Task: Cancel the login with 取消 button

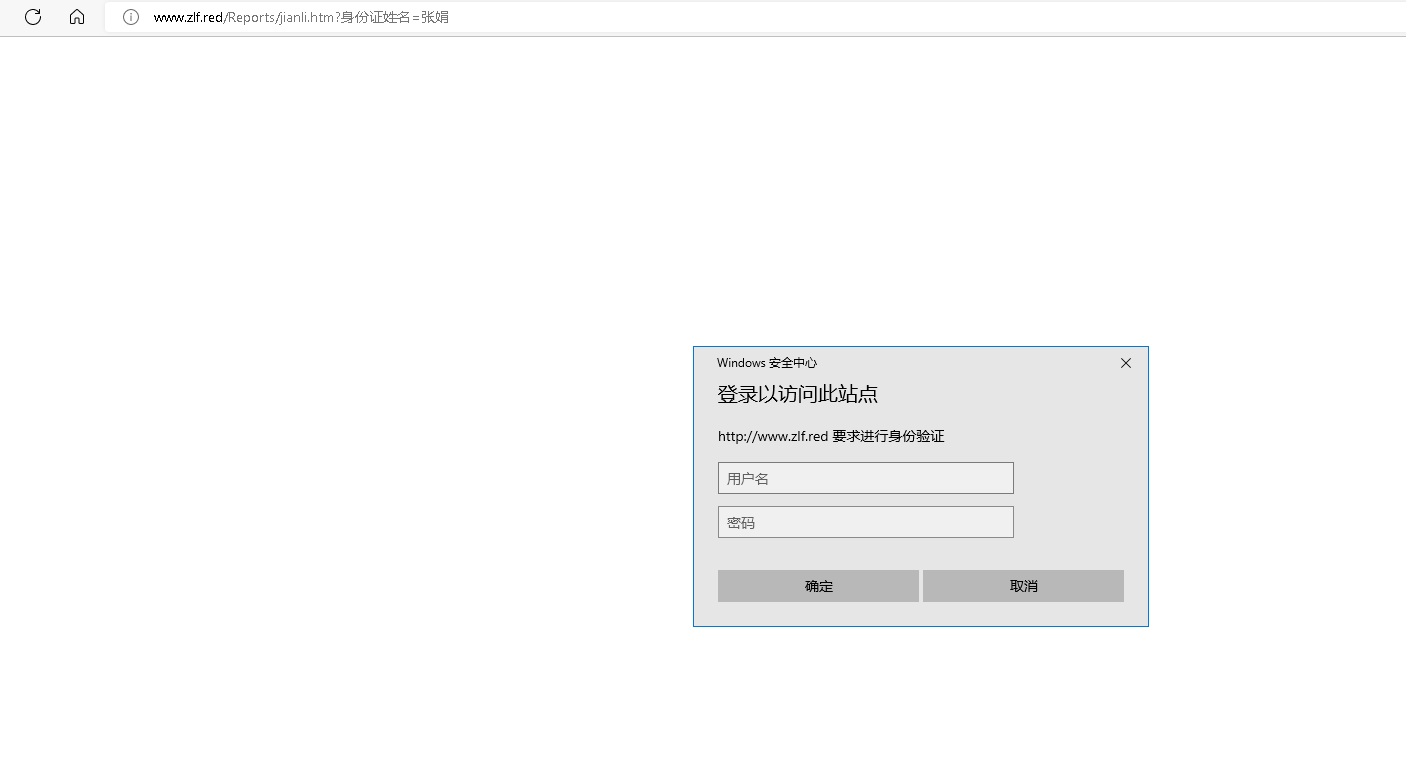Action: point(1023,586)
